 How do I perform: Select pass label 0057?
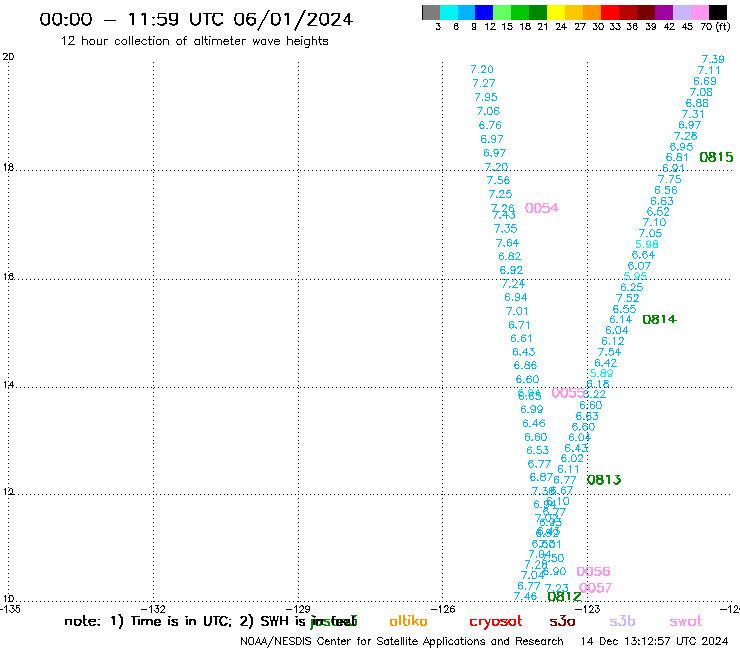coord(596,588)
